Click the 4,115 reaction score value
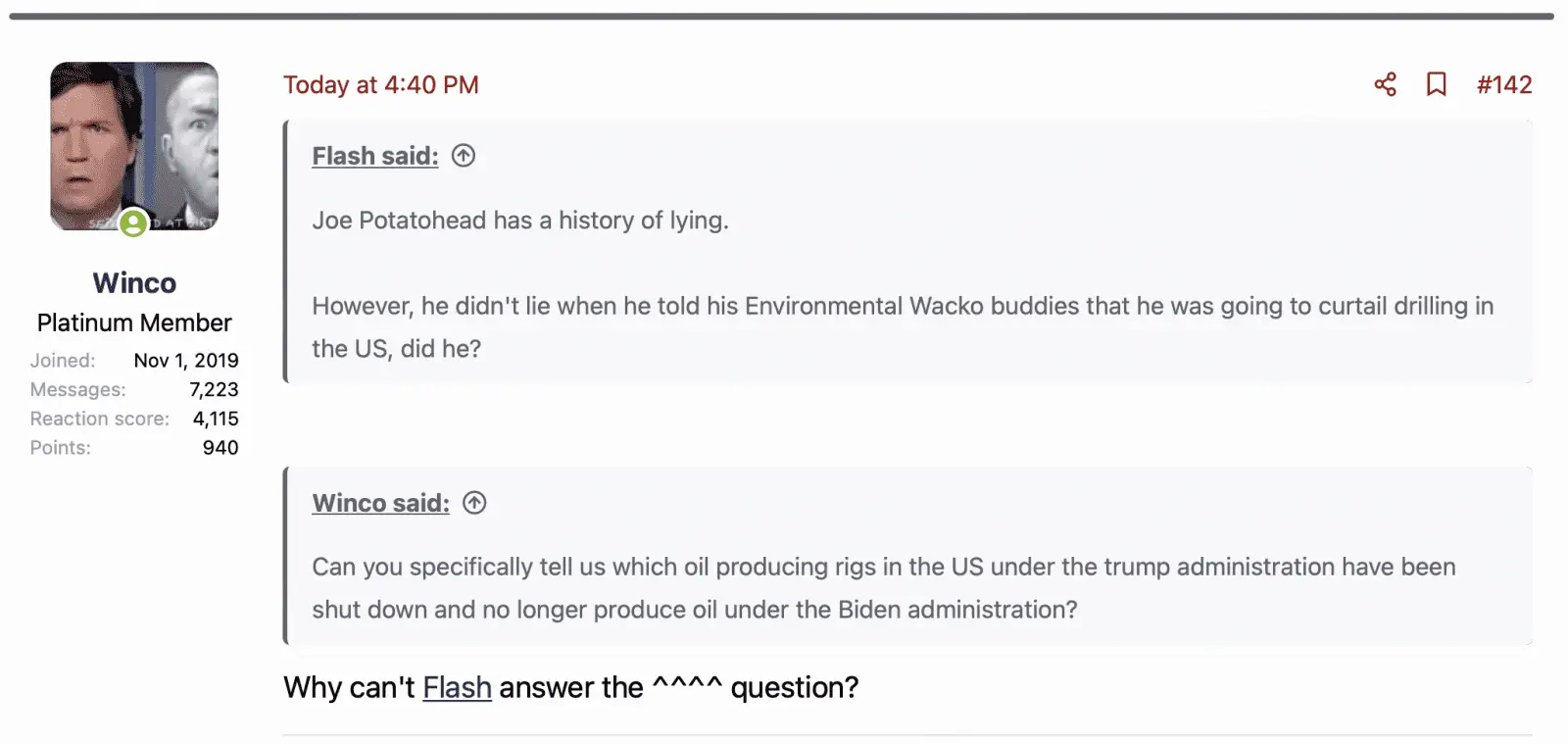The height and width of the screenshot is (745, 1568). click(216, 419)
